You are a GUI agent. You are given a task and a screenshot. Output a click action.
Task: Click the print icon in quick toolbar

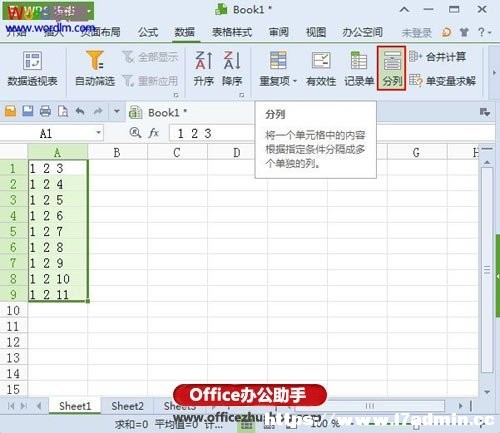tap(45, 111)
